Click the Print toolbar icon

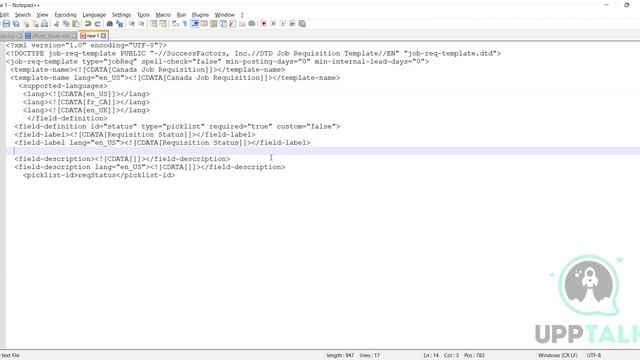(x=44, y=24)
